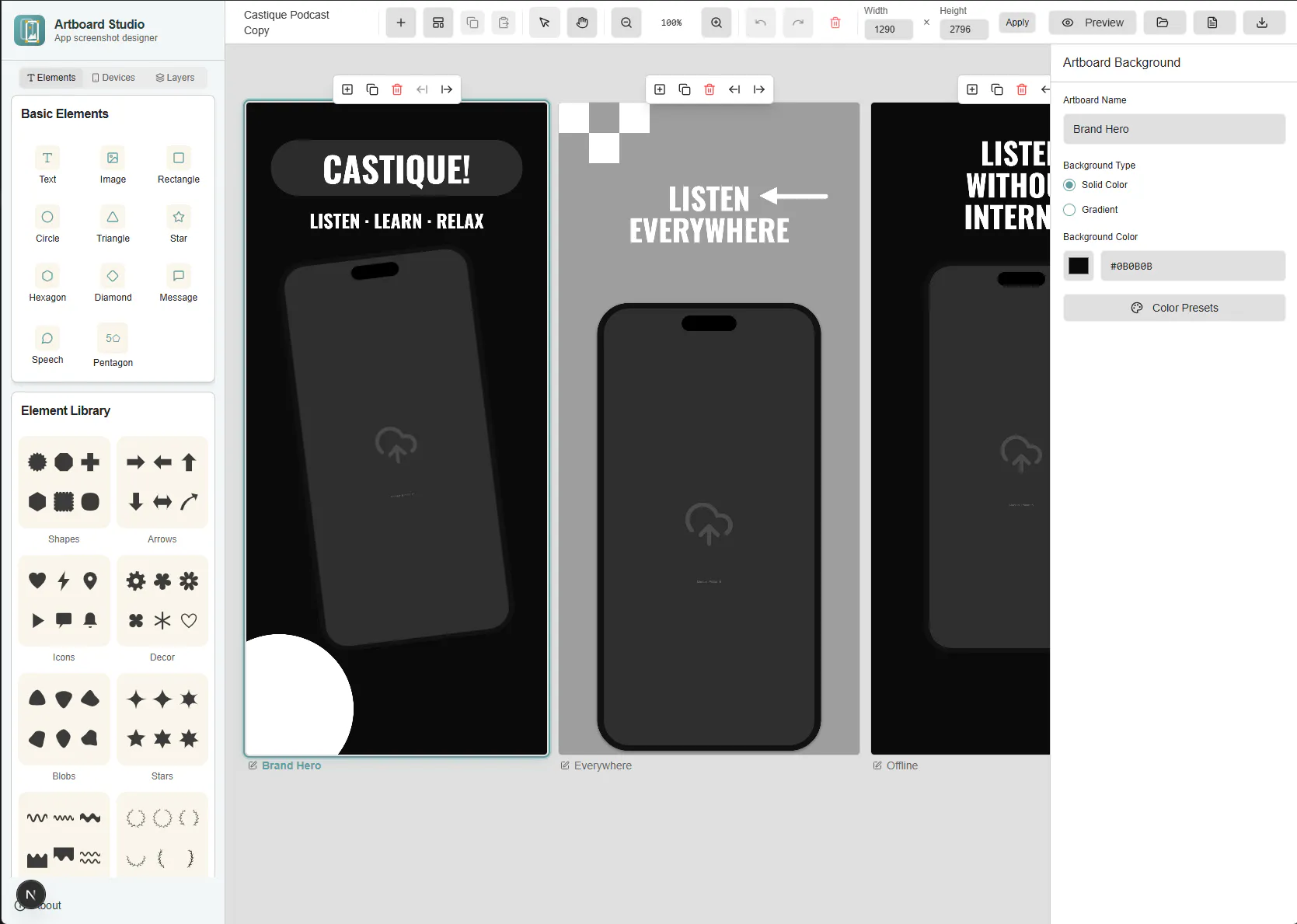Viewport: 1297px width, 924px height.
Task: Undo the last action
Action: click(x=761, y=23)
